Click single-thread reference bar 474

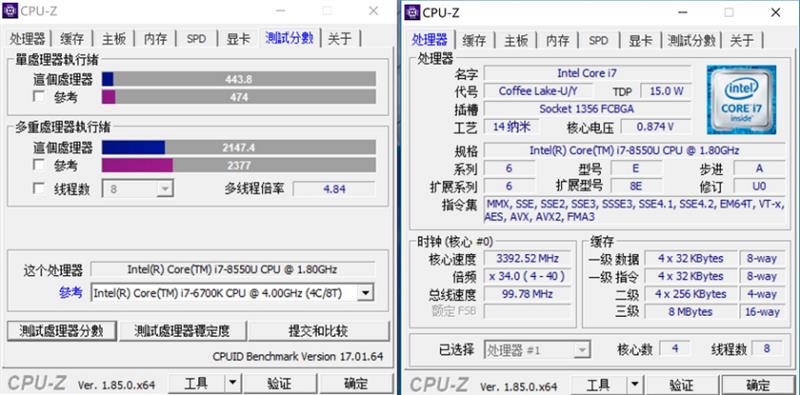click(x=239, y=97)
